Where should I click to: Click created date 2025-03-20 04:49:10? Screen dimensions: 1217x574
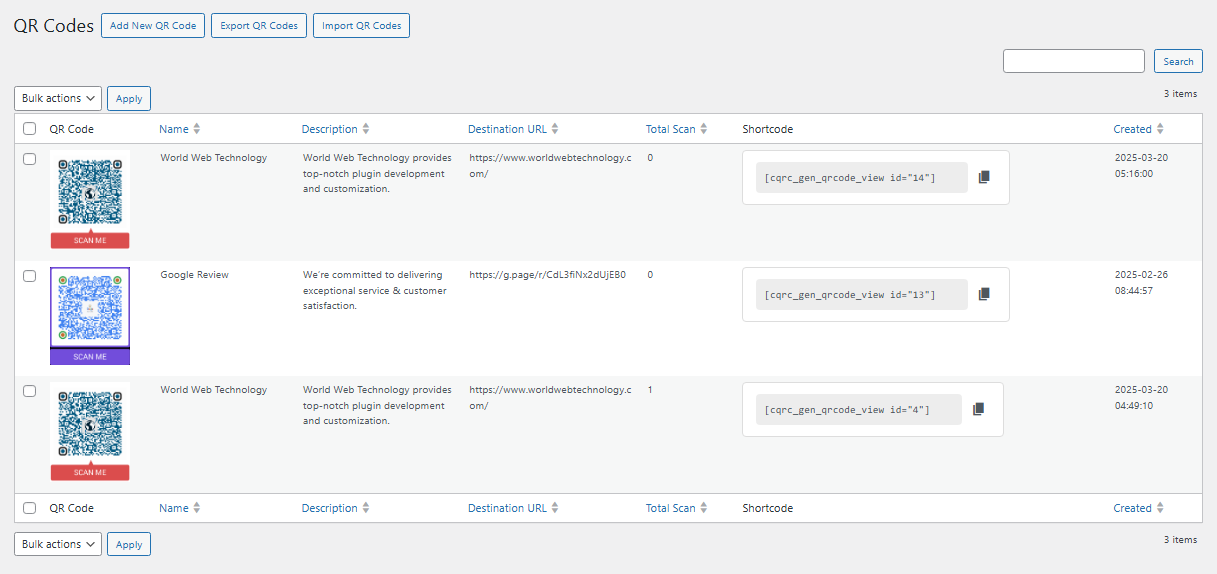point(1141,397)
